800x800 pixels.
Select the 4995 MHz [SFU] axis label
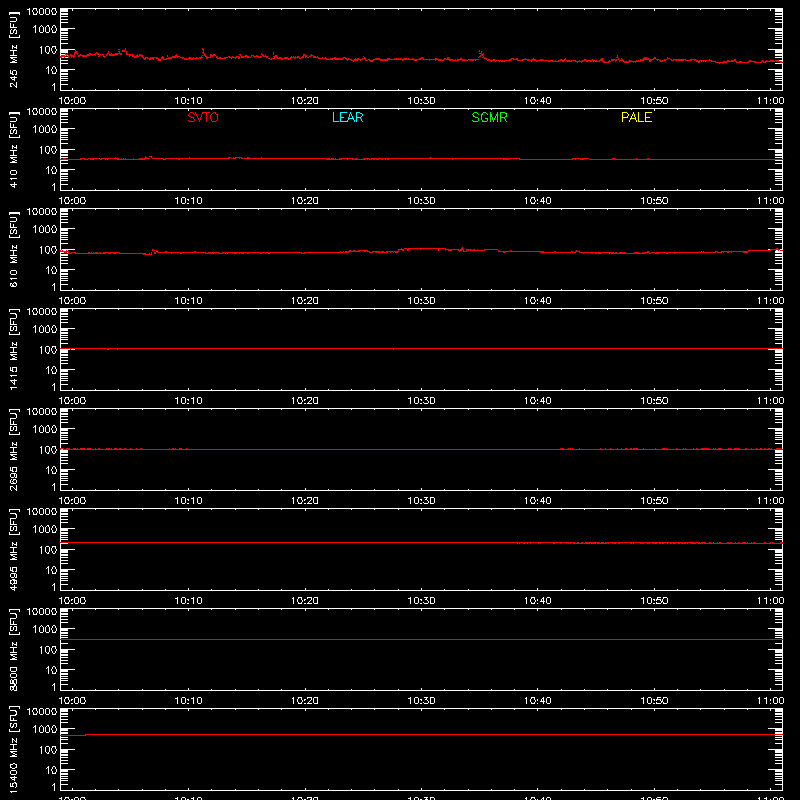(x=14, y=549)
